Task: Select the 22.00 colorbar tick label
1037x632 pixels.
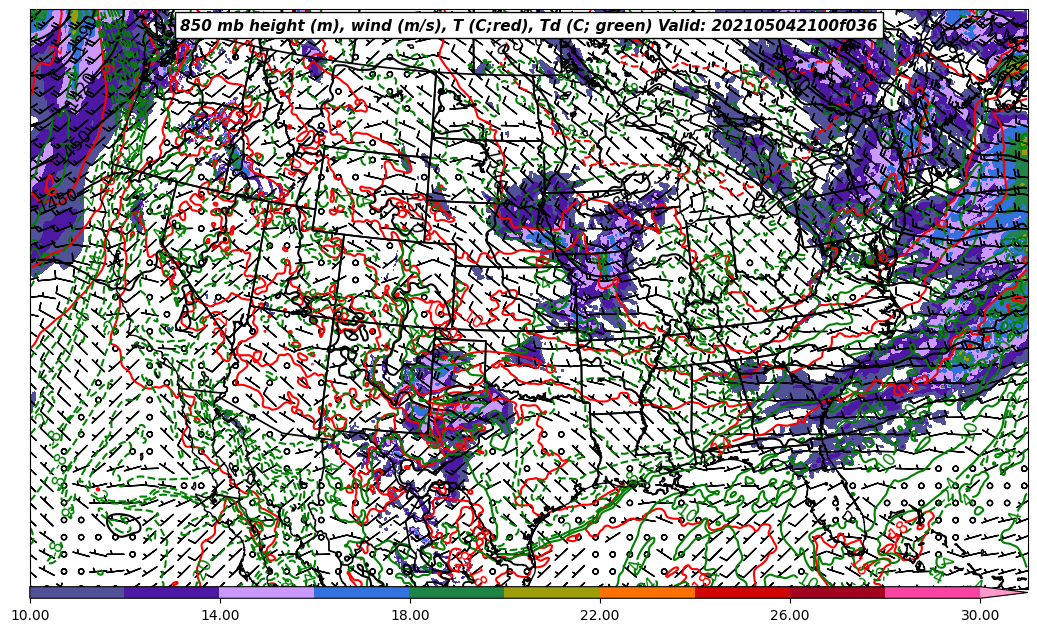Action: [x=600, y=616]
